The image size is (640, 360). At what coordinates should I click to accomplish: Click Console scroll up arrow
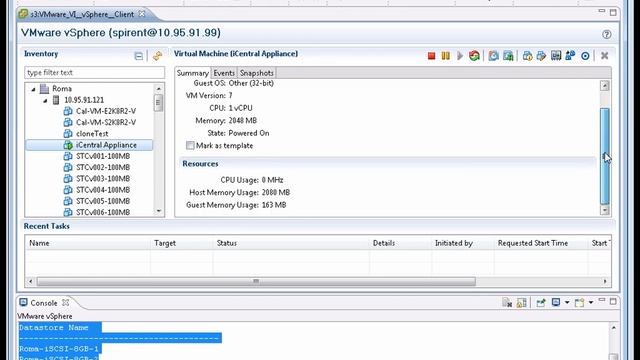pos(613,328)
